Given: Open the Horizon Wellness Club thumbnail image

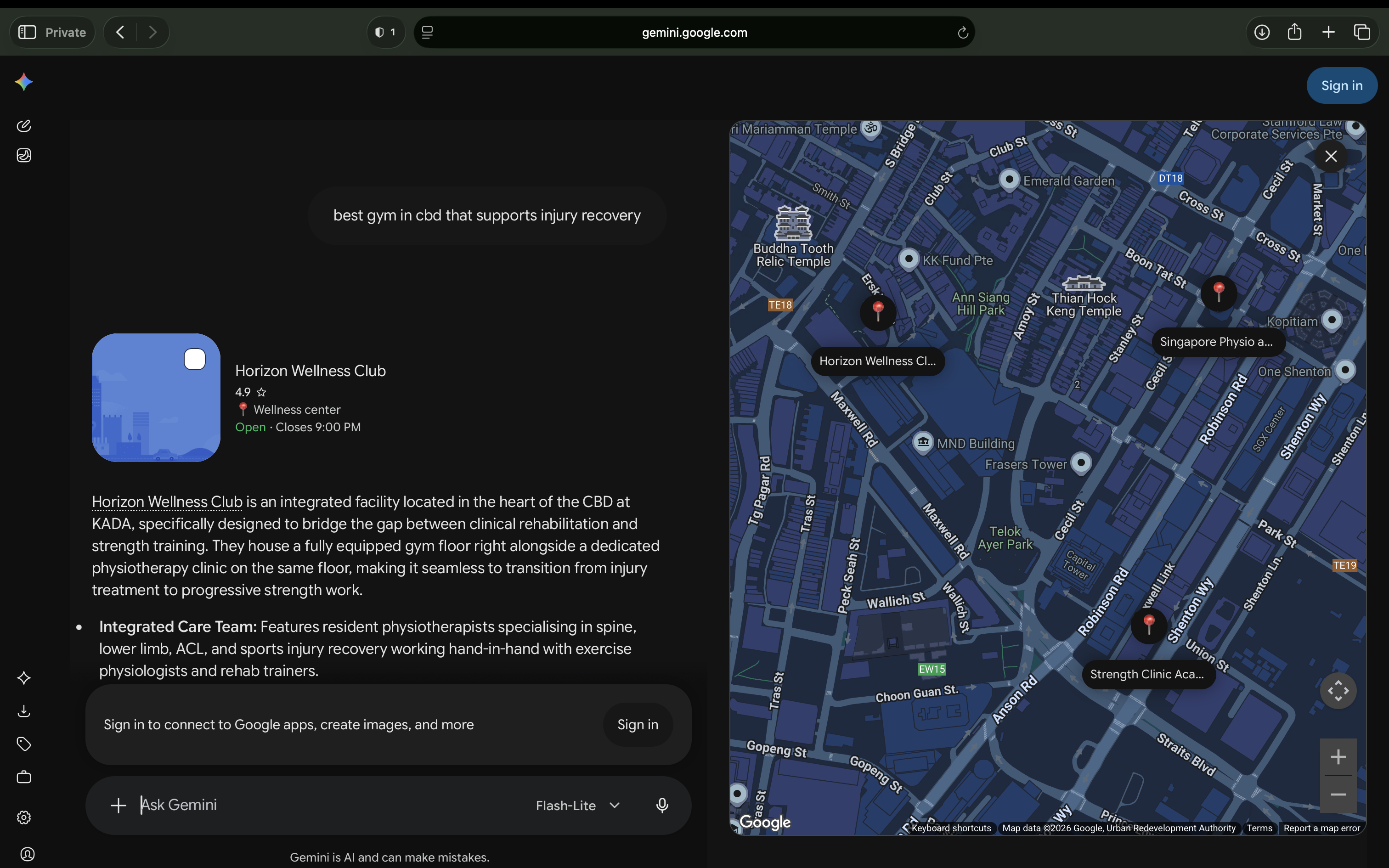Looking at the screenshot, I should click(156, 397).
